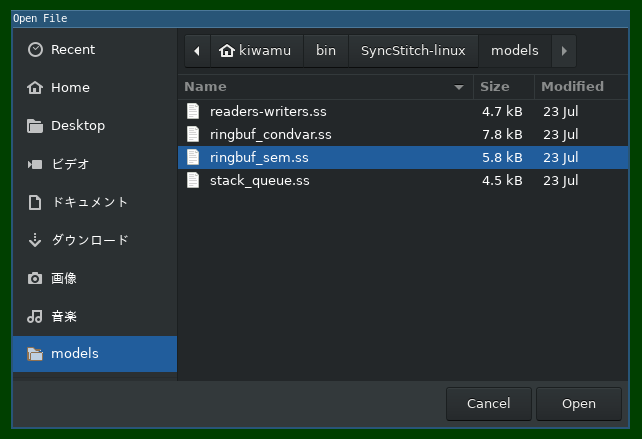Select the models bookmark in sidebar
Viewport: 642px width, 439px height.
coord(94,354)
